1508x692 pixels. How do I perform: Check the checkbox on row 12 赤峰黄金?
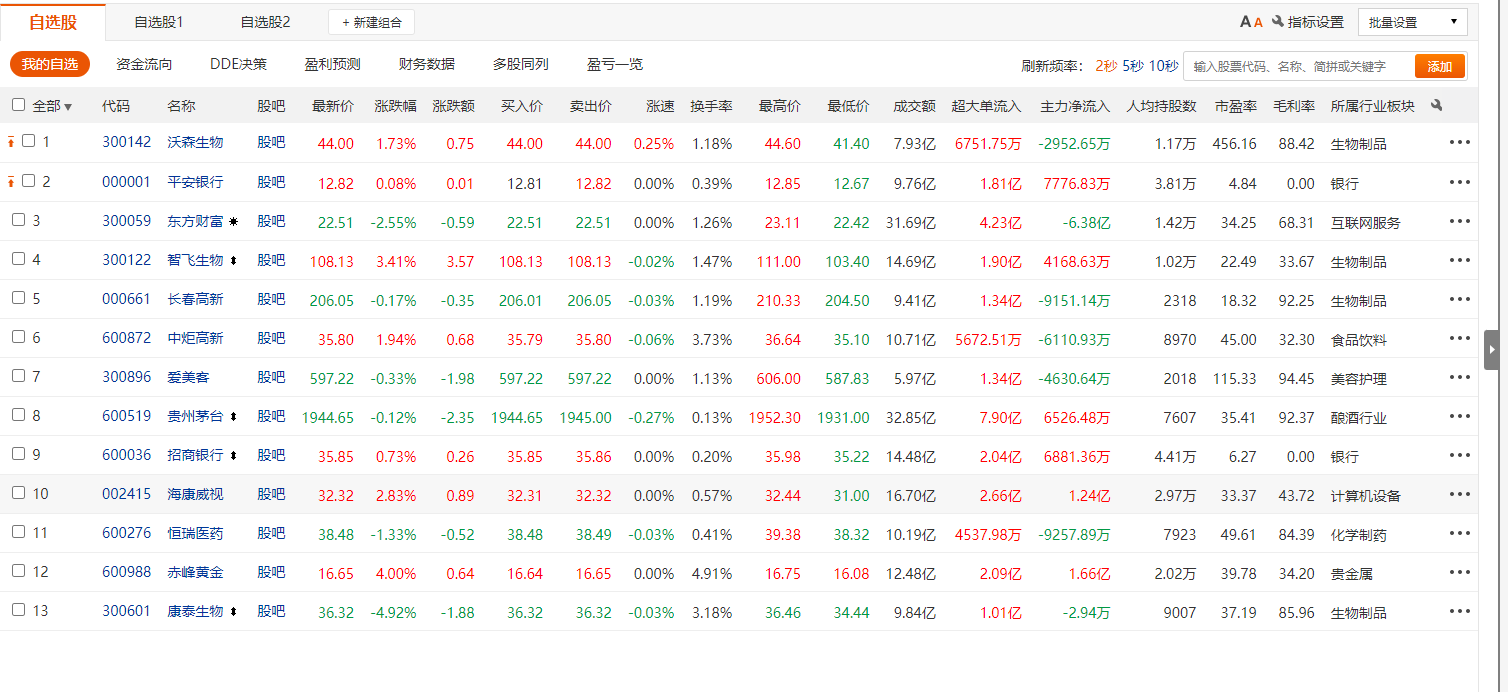[18, 572]
